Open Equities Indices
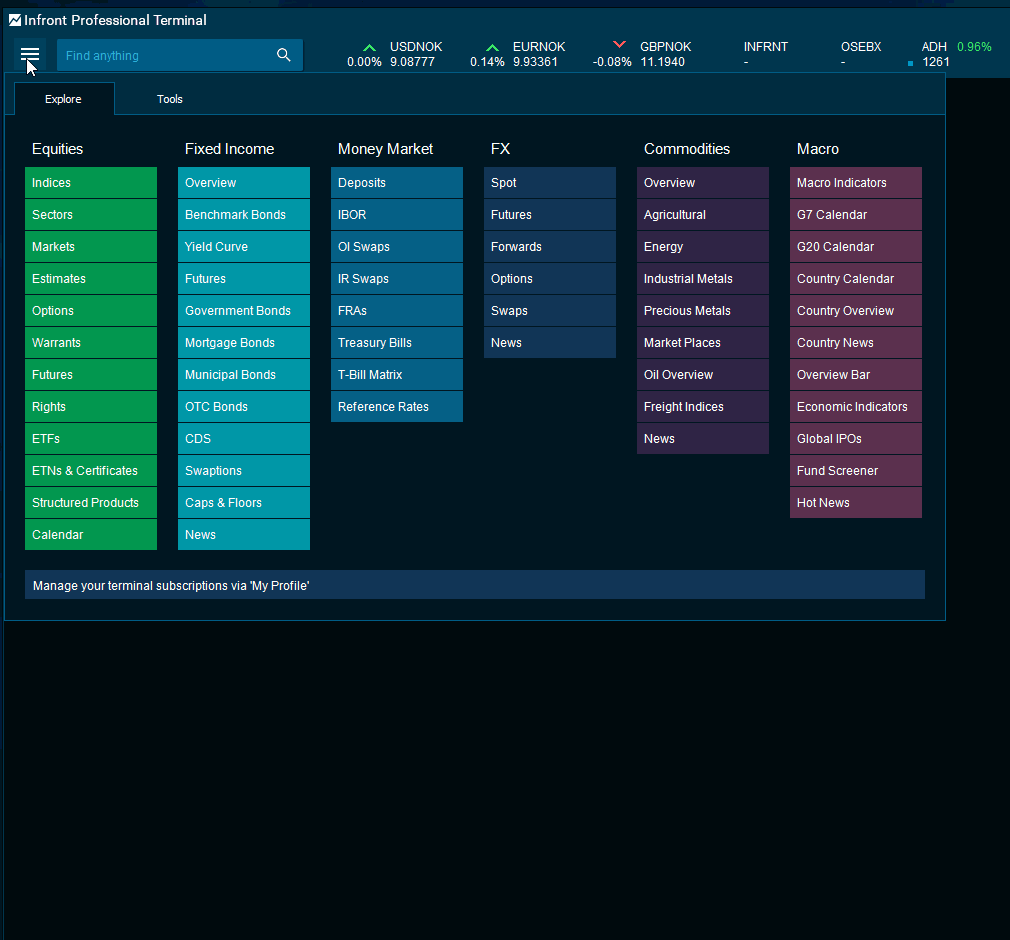This screenshot has height=940, width=1010. (91, 183)
